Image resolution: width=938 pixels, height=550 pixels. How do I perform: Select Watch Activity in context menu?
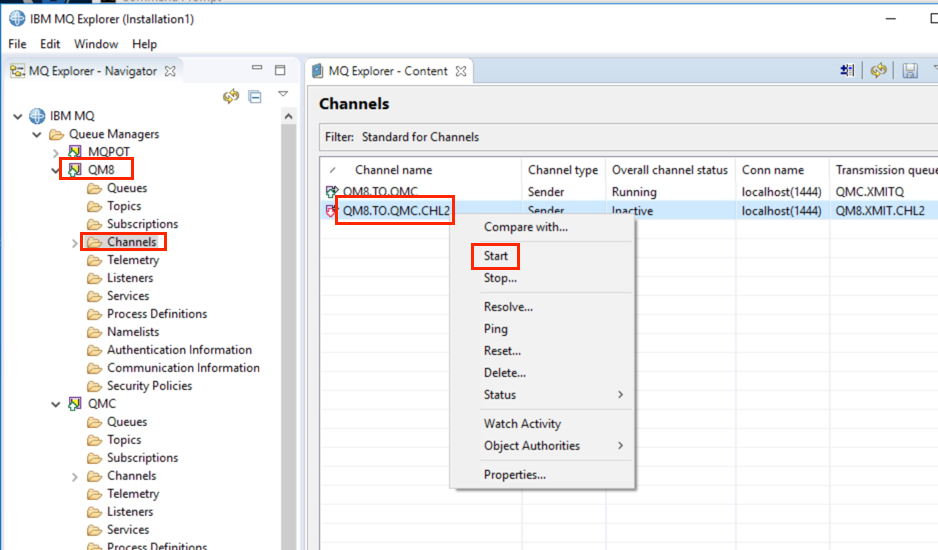pyautogui.click(x=522, y=424)
